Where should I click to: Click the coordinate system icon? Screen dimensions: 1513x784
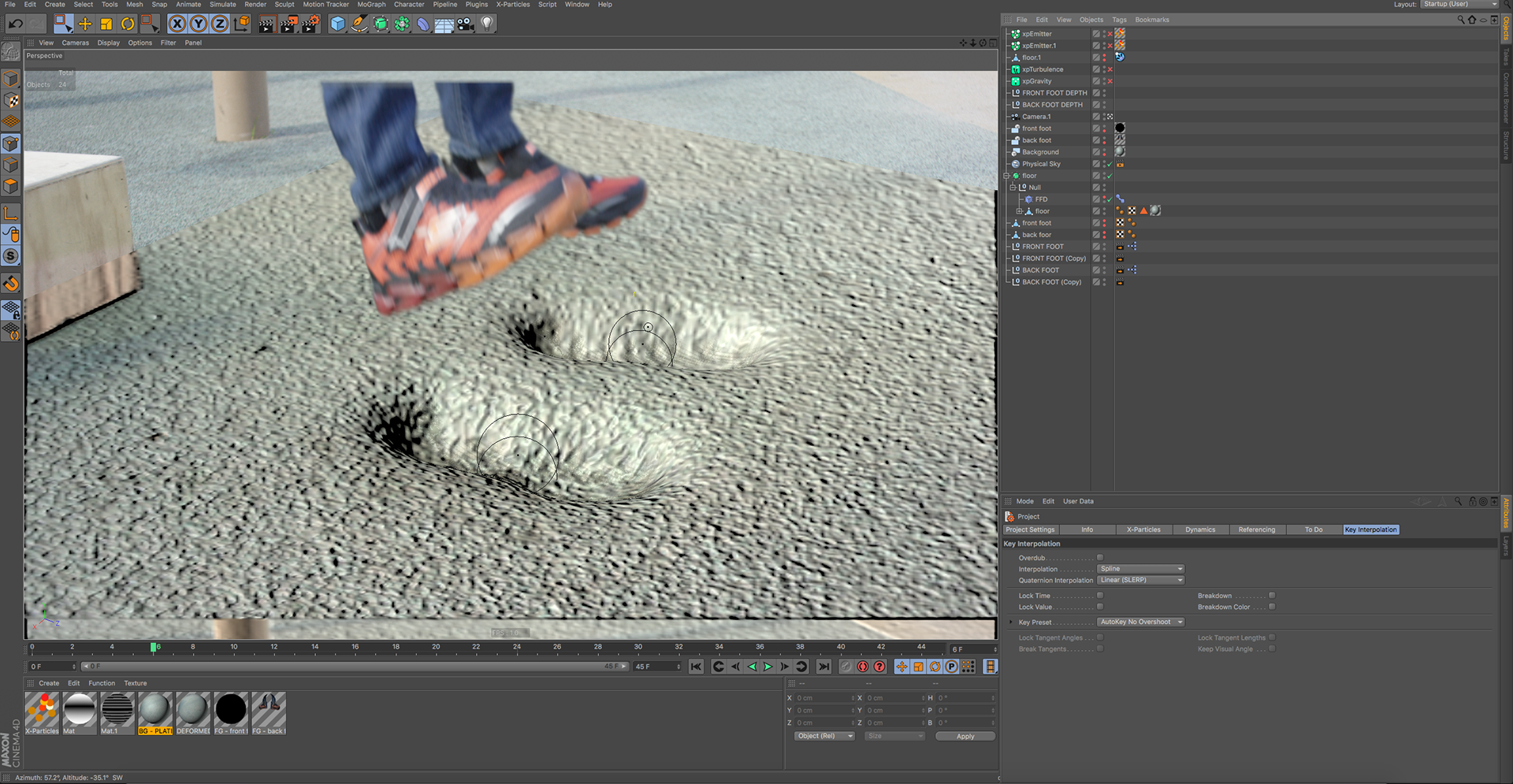(x=242, y=24)
